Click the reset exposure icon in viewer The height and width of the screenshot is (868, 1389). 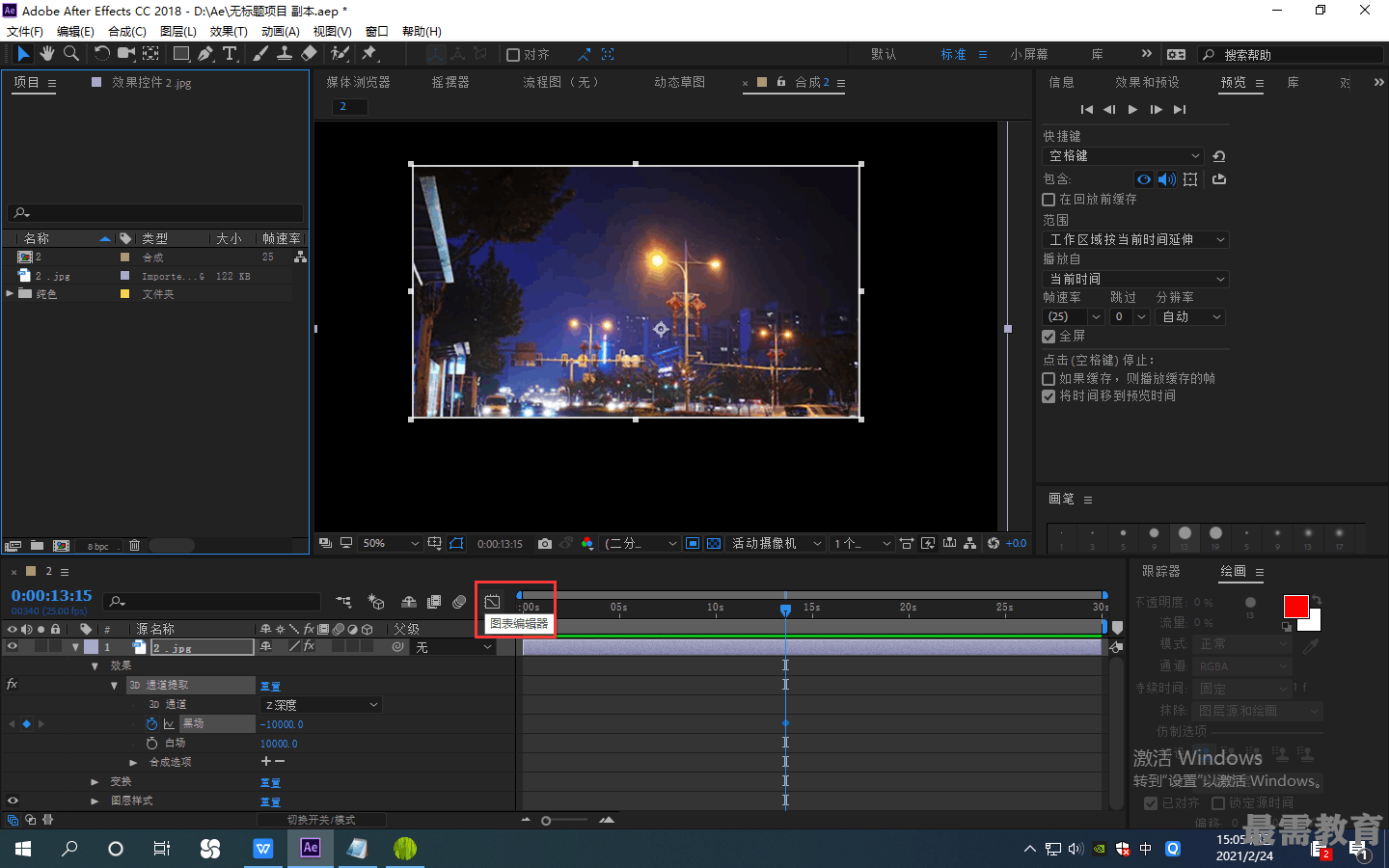click(x=994, y=544)
